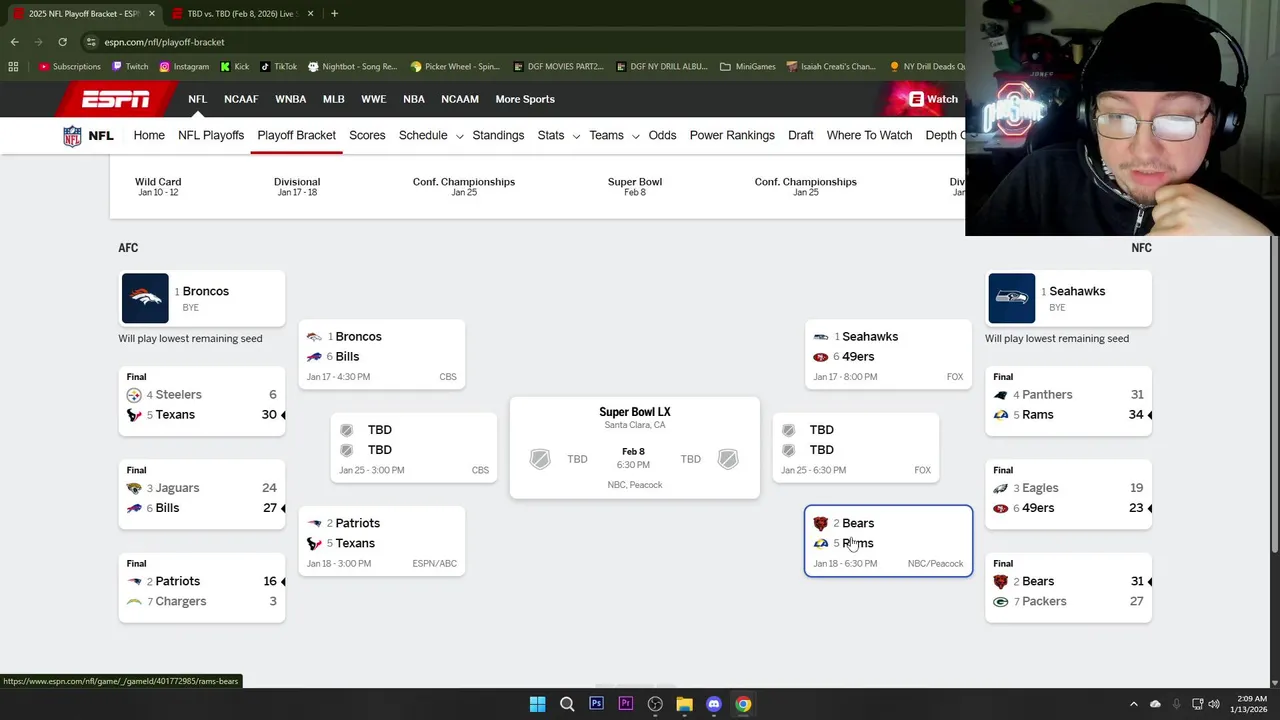Close the TBD vs. TBD tab

pos(310,14)
